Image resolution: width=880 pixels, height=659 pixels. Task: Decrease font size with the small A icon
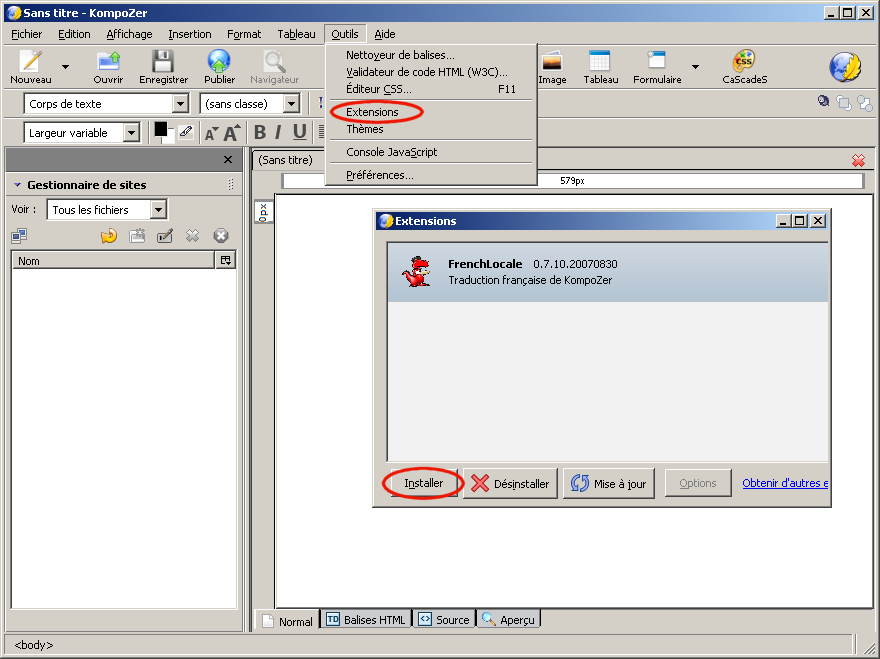click(211, 134)
